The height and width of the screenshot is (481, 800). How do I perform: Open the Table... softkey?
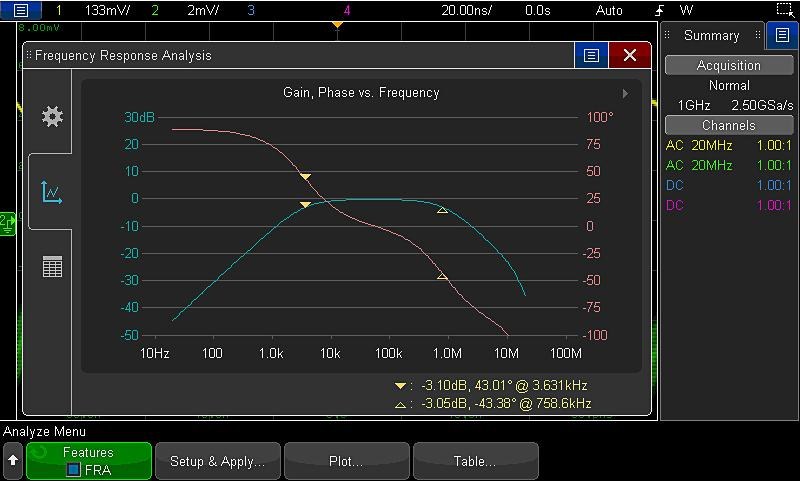pos(476,461)
